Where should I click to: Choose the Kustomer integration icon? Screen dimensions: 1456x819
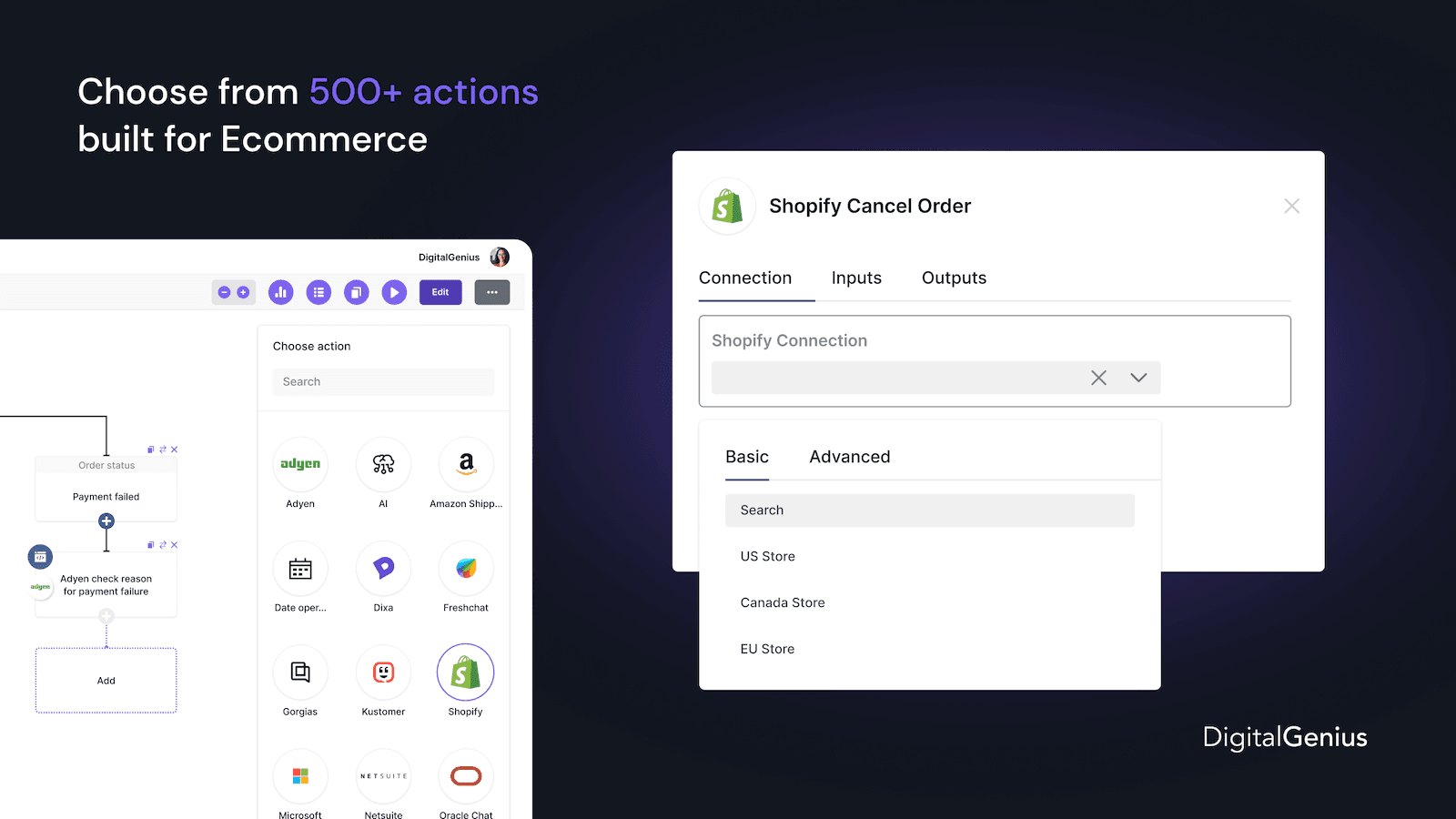tap(383, 672)
